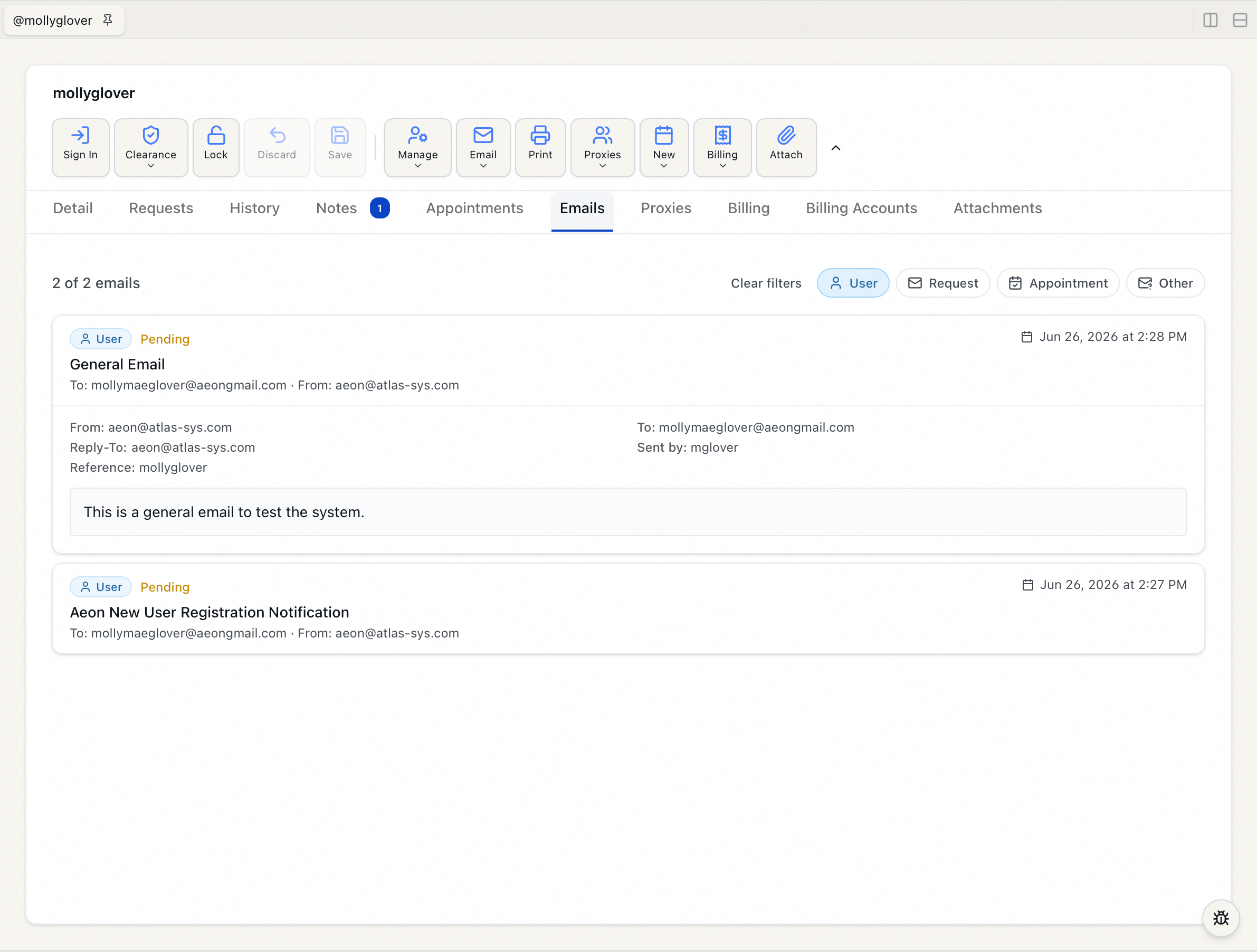The image size is (1257, 952).
Task: Open the bug report button
Action: click(x=1220, y=918)
